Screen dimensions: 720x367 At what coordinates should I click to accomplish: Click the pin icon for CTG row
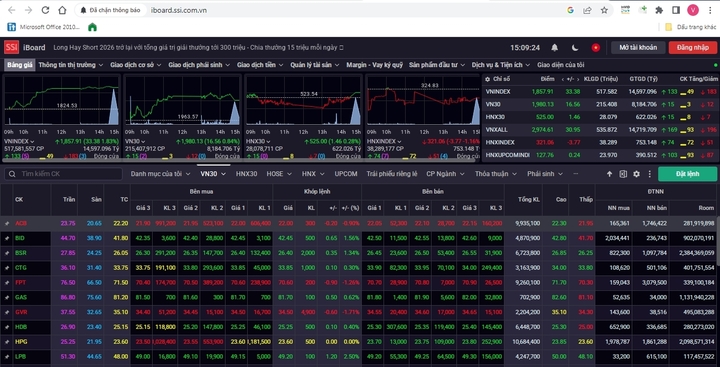click(x=7, y=268)
